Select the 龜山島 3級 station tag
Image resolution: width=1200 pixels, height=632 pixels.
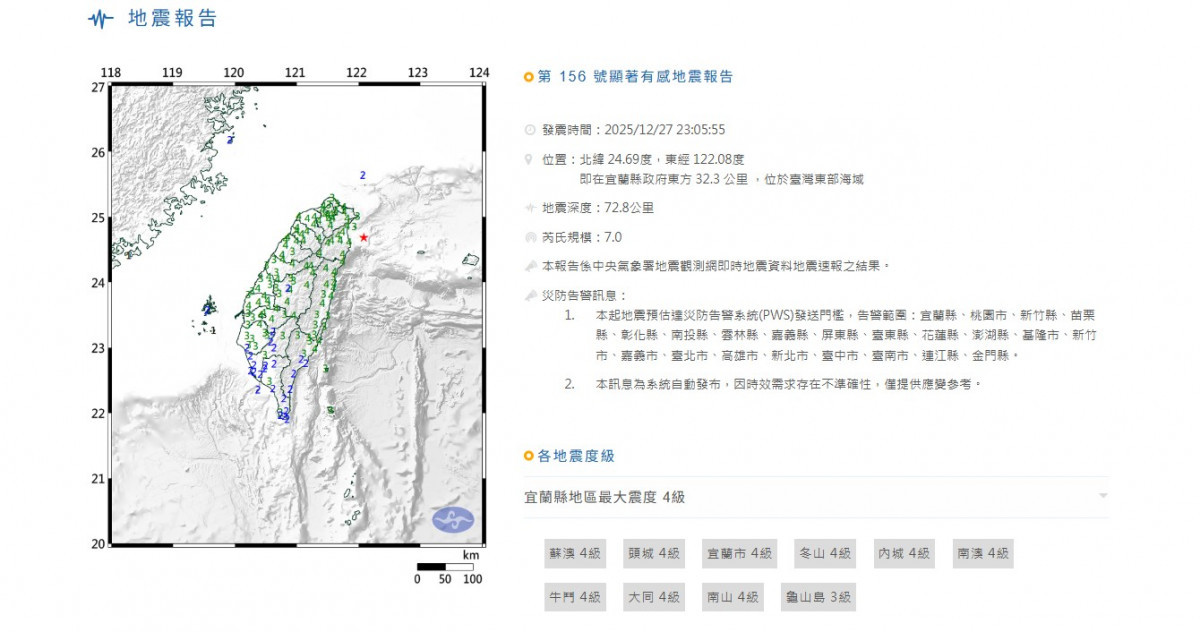[x=818, y=597]
